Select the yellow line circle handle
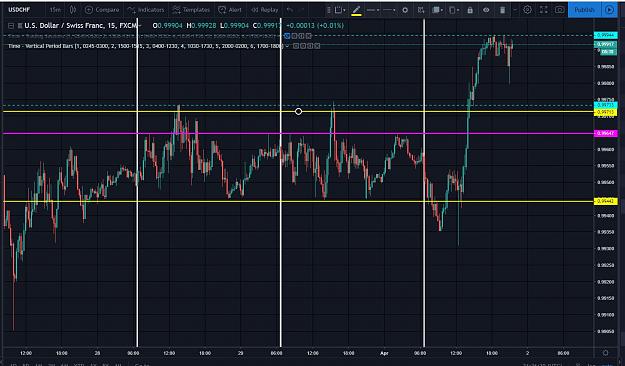 click(x=298, y=112)
